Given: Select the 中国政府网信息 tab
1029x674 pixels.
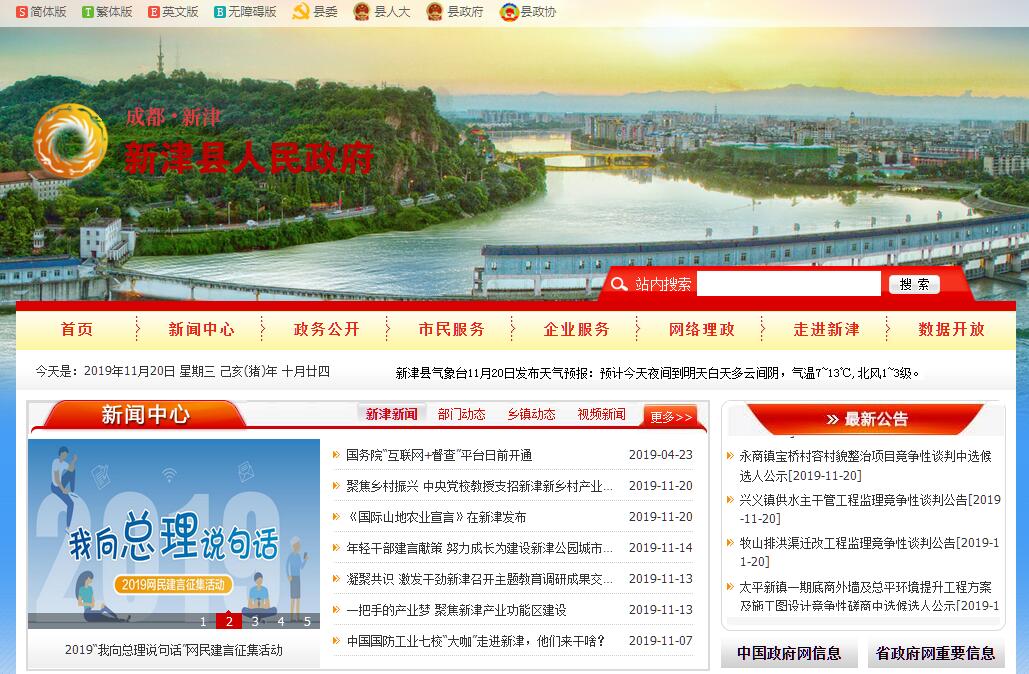Looking at the screenshot, I should click(789, 653).
